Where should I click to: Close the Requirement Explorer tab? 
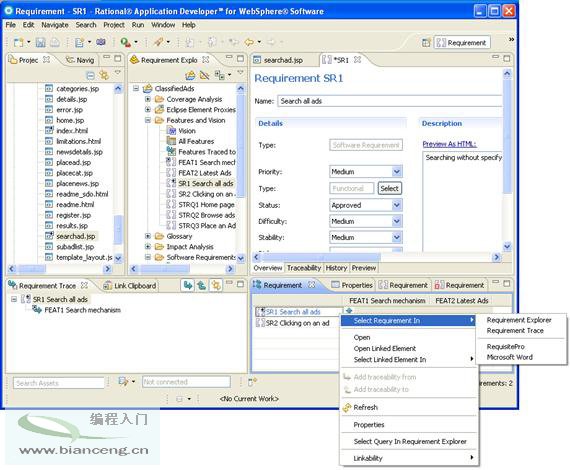[206, 59]
